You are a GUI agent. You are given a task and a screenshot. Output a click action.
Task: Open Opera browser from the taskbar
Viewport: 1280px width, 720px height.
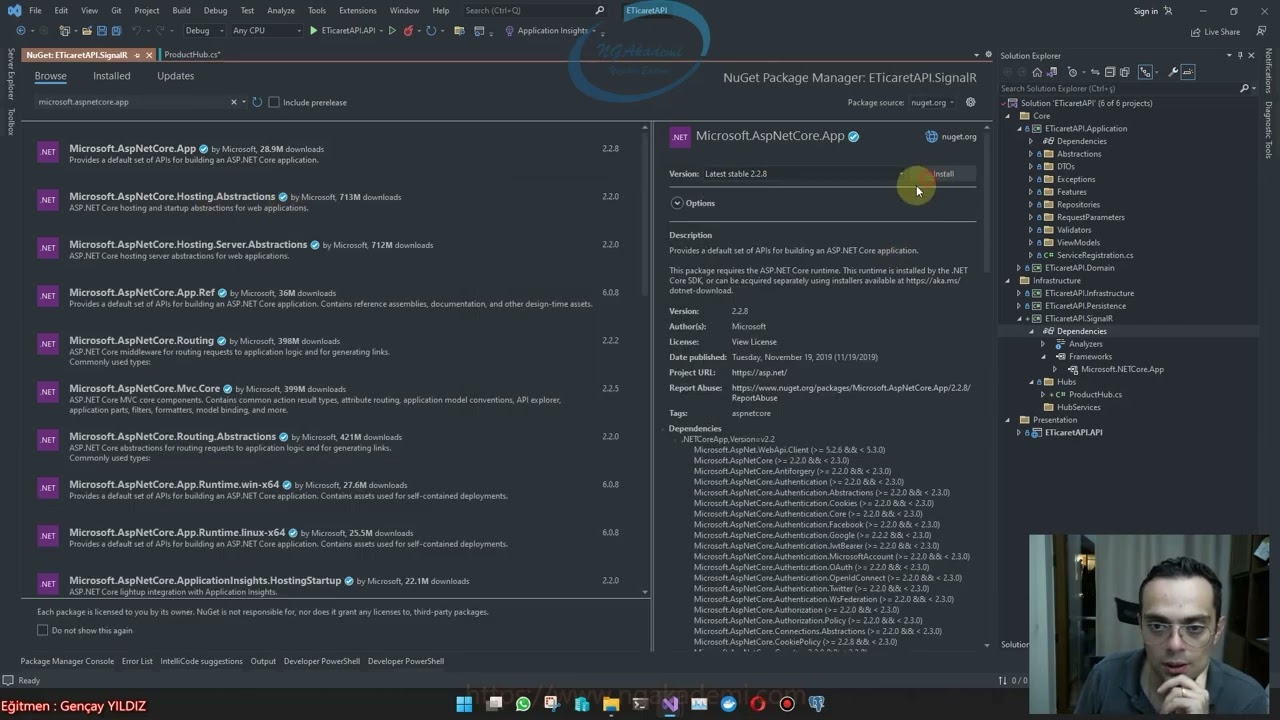click(758, 704)
